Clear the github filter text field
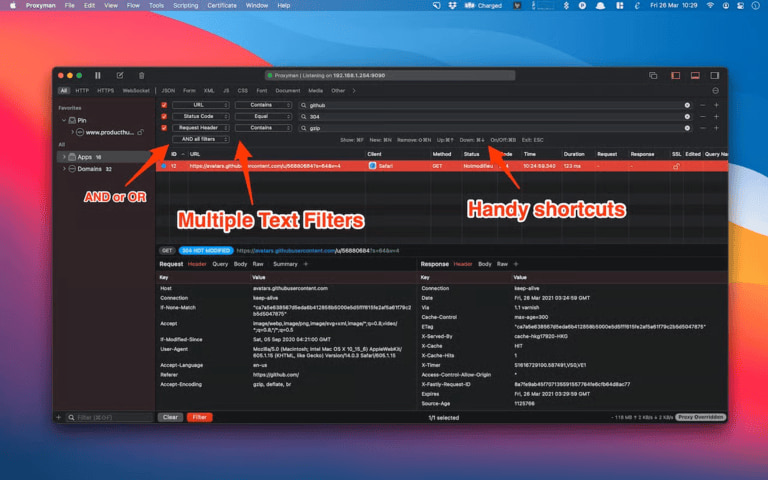This screenshot has height=480, width=768. (687, 105)
